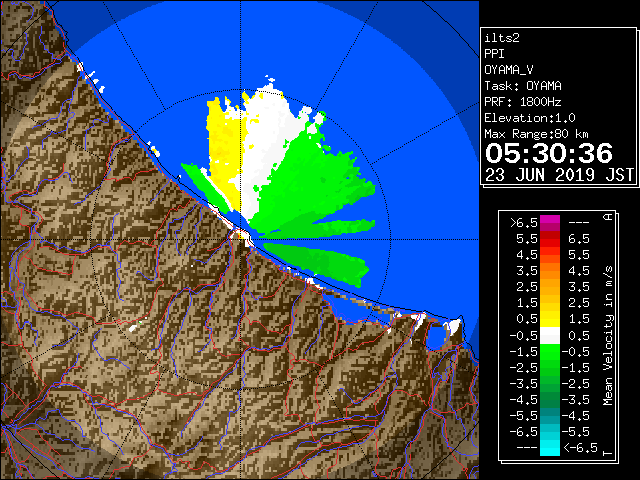Click the '>6.5' legend label
Image resolution: width=640 pixels, height=480 pixels.
click(x=524, y=223)
